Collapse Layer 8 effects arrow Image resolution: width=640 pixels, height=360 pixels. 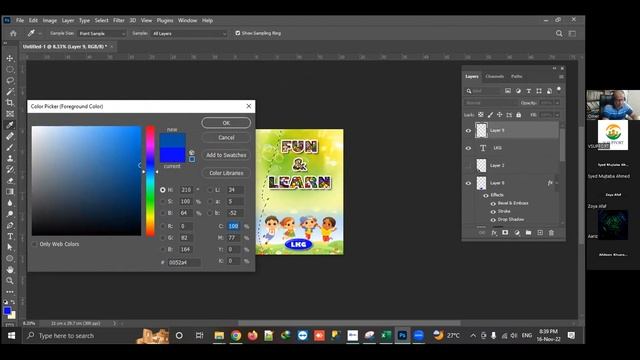coord(557,183)
